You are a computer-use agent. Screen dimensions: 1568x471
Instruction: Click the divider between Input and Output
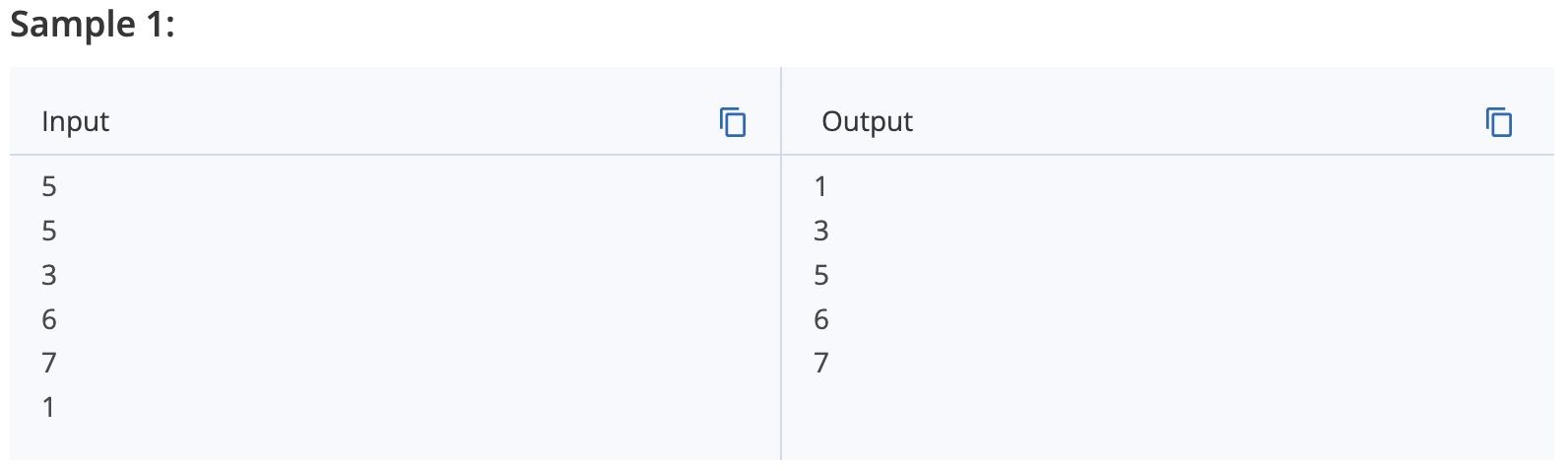[x=781, y=263]
